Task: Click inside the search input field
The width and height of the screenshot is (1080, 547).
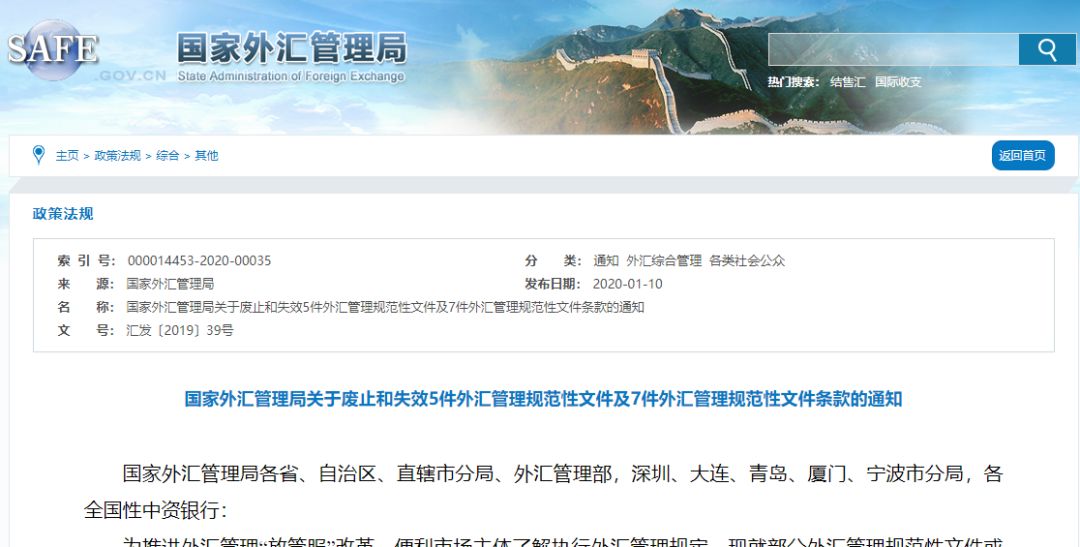Action: (893, 50)
